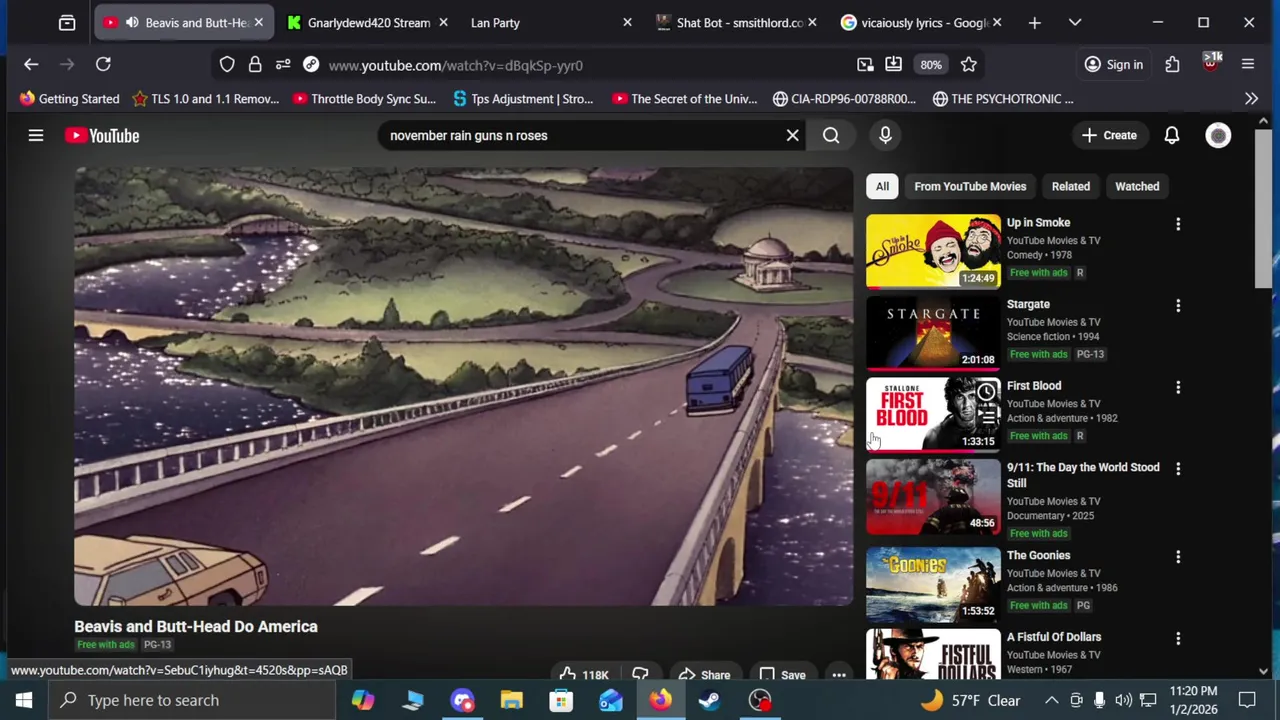Go to the YouTube home logo
1280x720 pixels.
[x=102, y=135]
